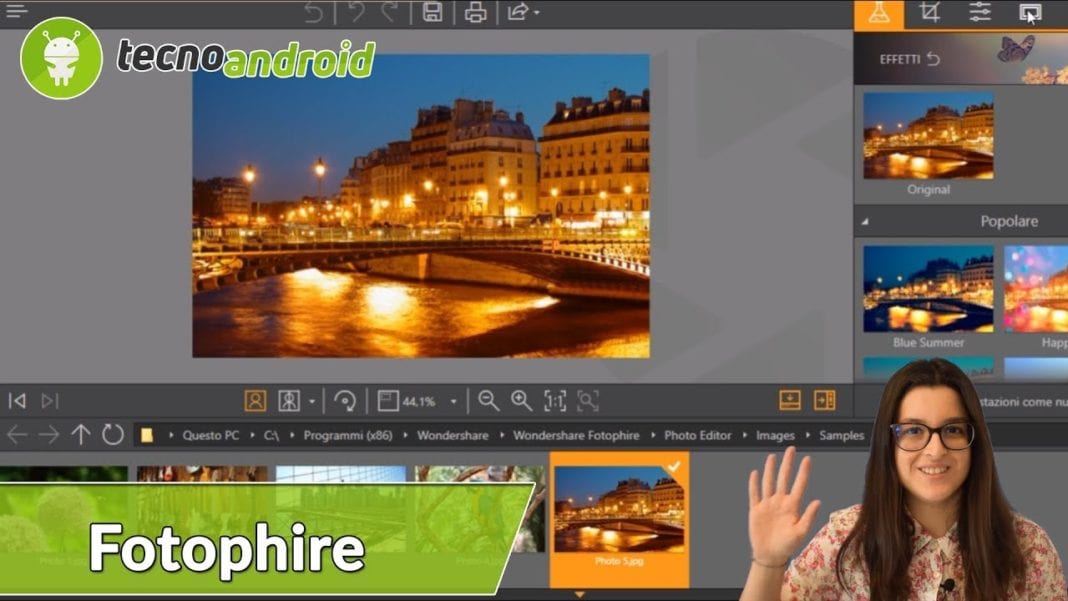Collapse the Popolare effects section
Viewport: 1068px width, 601px height.
coord(865,221)
